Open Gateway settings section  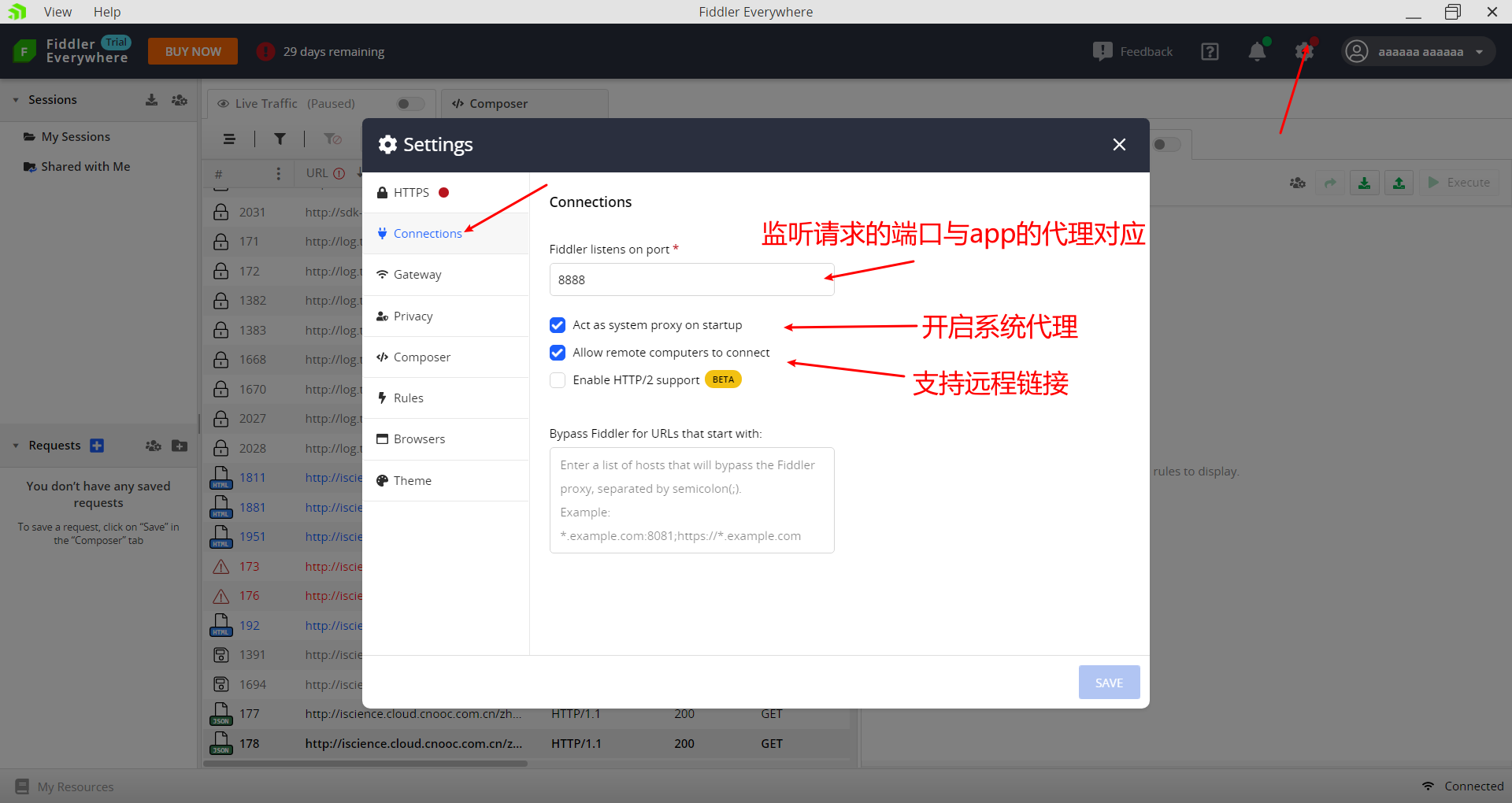click(x=446, y=275)
